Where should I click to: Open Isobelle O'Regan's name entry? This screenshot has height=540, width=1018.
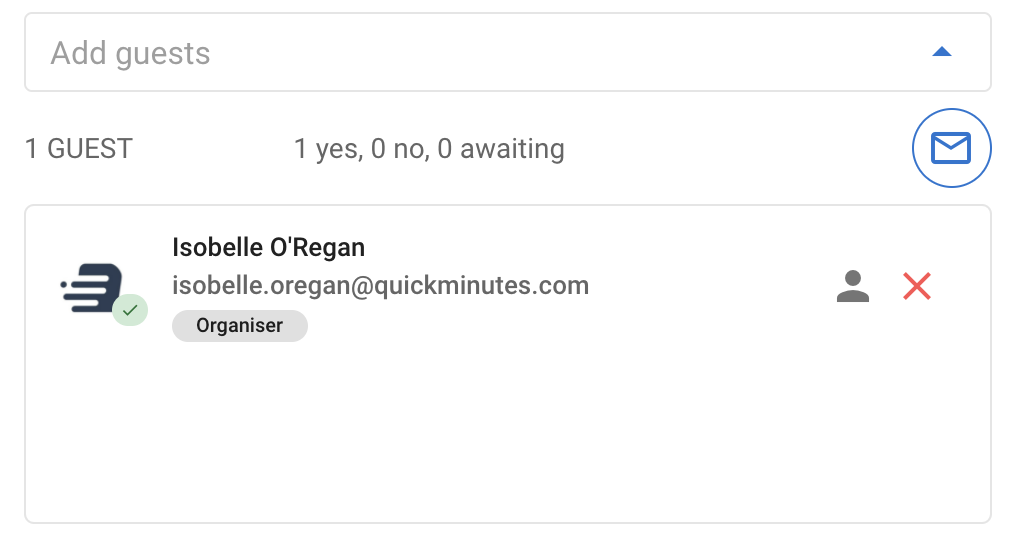(x=268, y=247)
